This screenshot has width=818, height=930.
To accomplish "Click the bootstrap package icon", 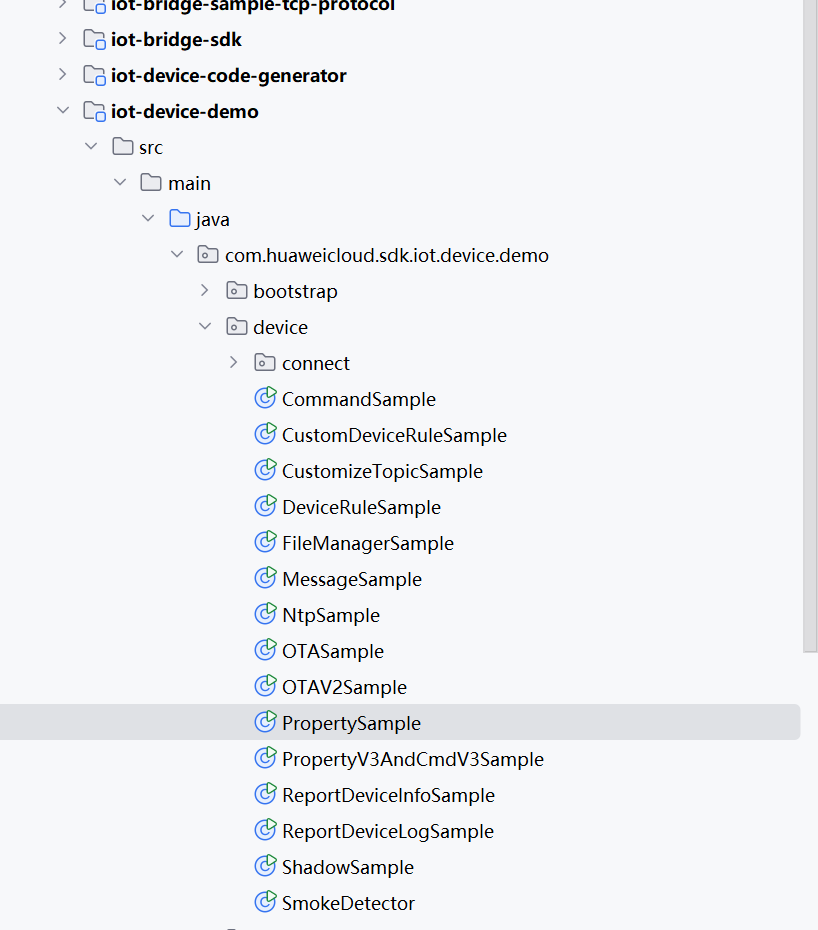I will tap(237, 291).
